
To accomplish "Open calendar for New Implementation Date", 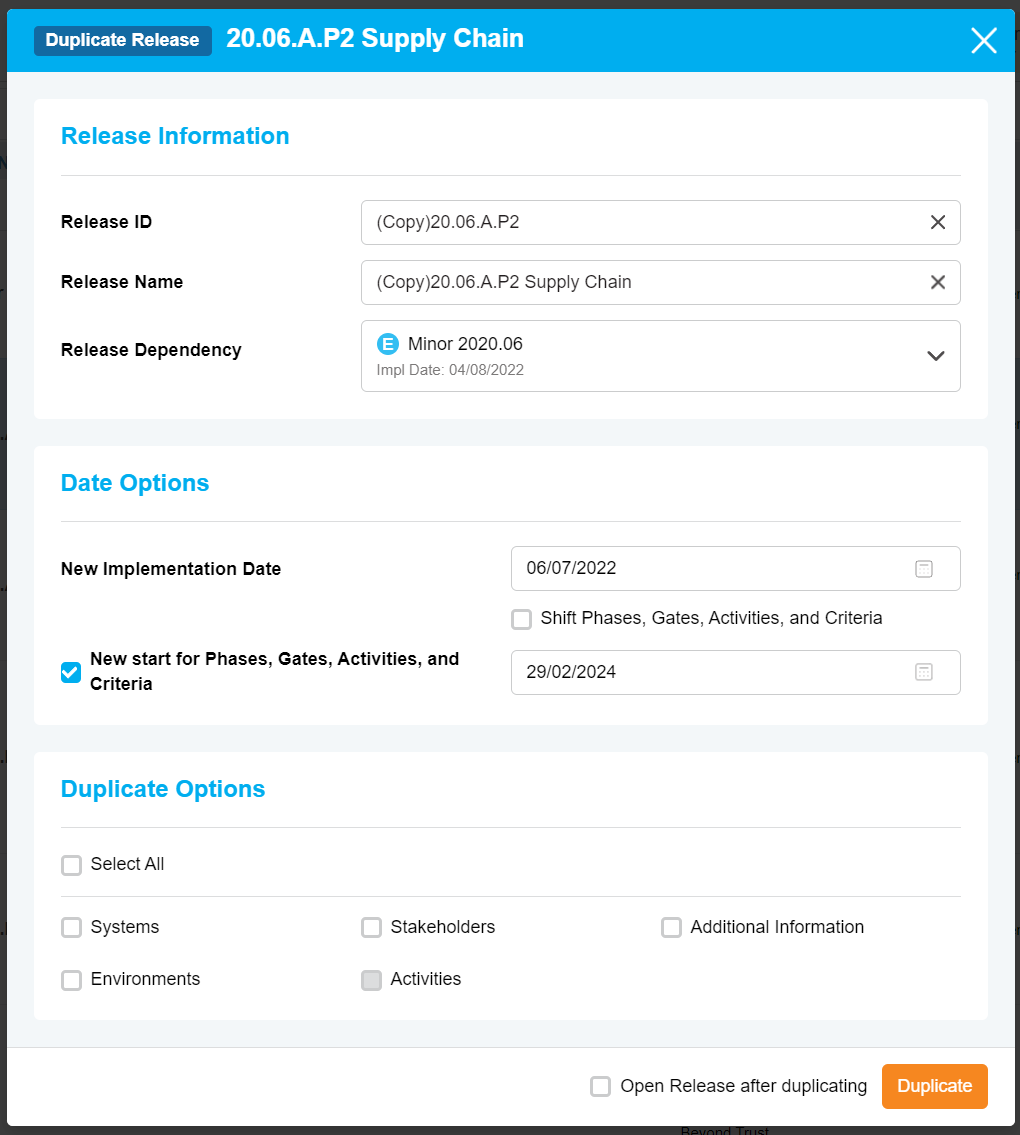I will (923, 569).
